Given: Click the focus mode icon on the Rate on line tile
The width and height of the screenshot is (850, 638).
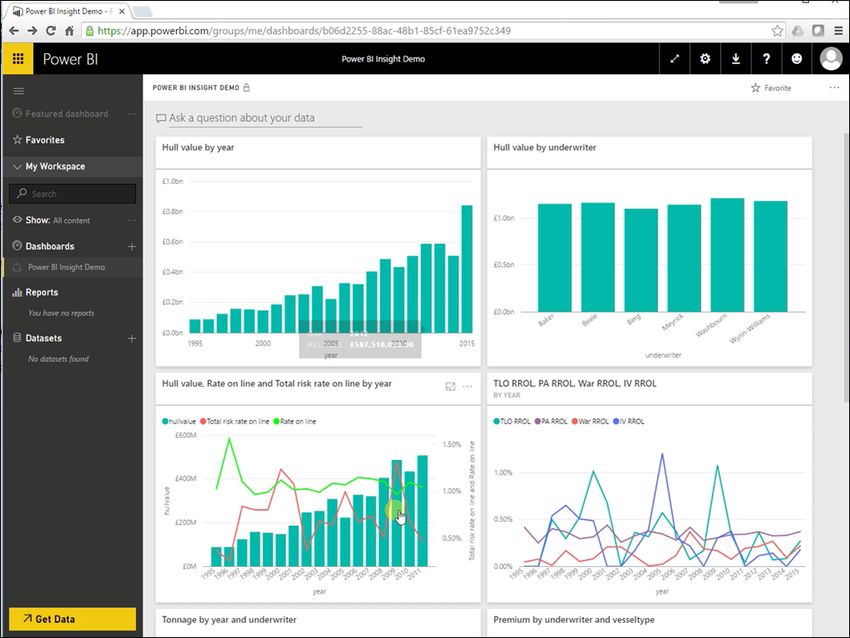Looking at the screenshot, I should coord(450,386).
